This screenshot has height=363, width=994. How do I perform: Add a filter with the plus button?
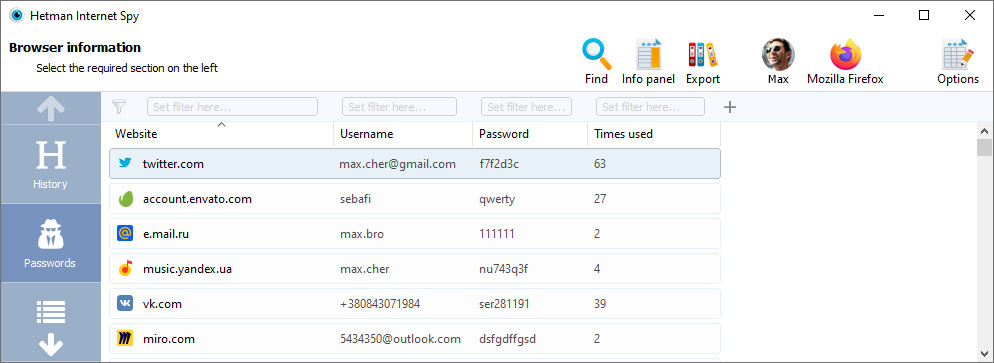pos(730,107)
